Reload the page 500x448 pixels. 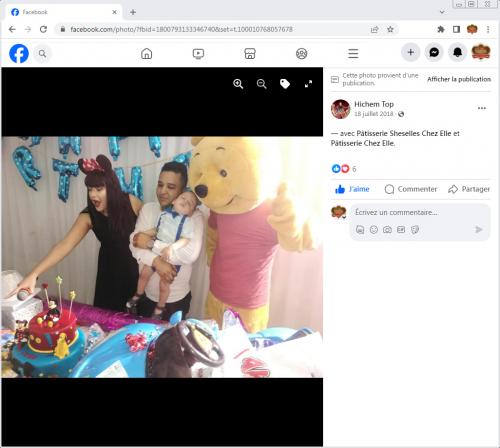click(43, 29)
